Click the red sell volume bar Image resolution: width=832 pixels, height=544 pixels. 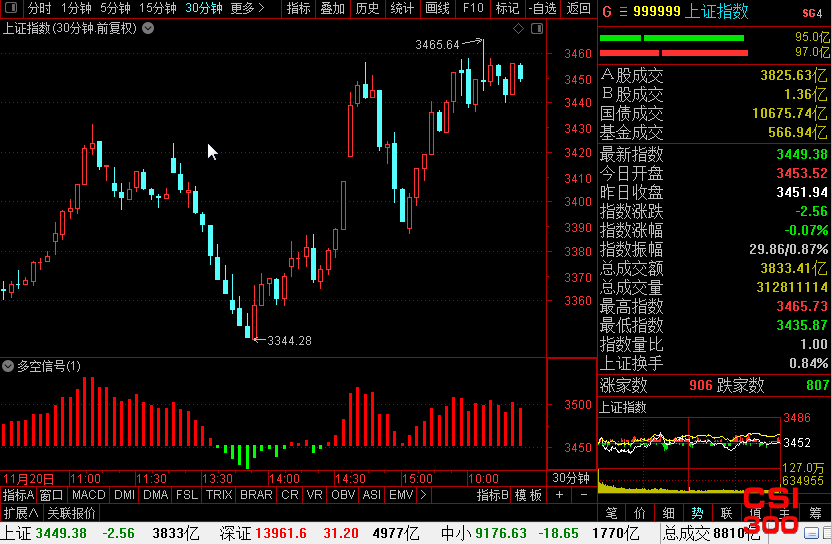674,53
